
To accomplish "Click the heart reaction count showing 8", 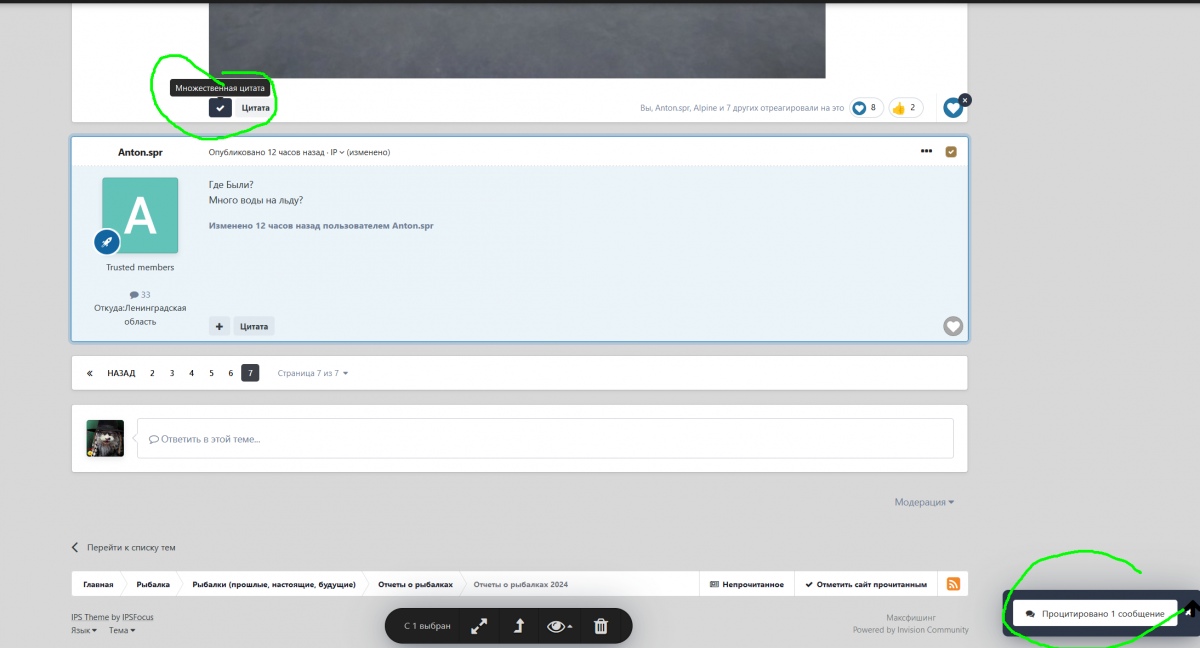I will (866, 108).
